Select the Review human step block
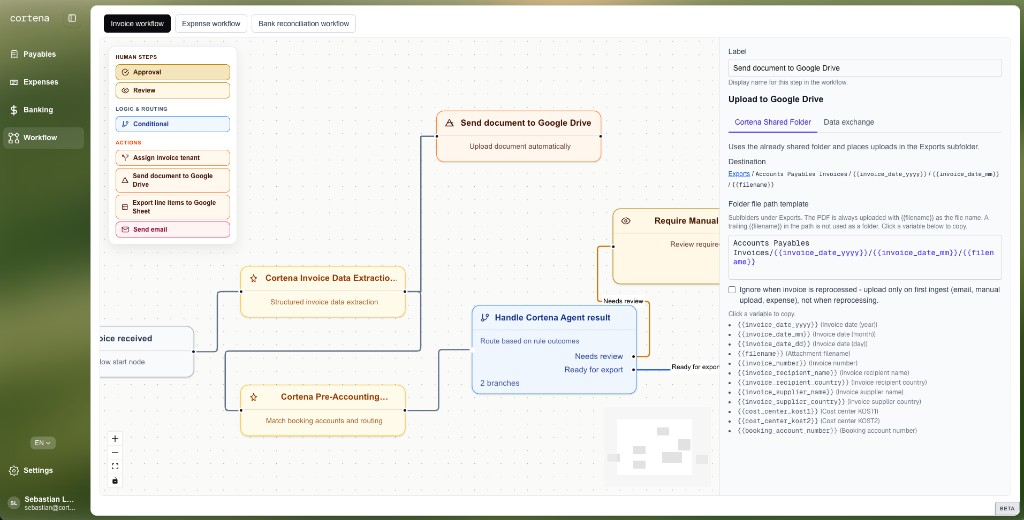 (x=172, y=91)
